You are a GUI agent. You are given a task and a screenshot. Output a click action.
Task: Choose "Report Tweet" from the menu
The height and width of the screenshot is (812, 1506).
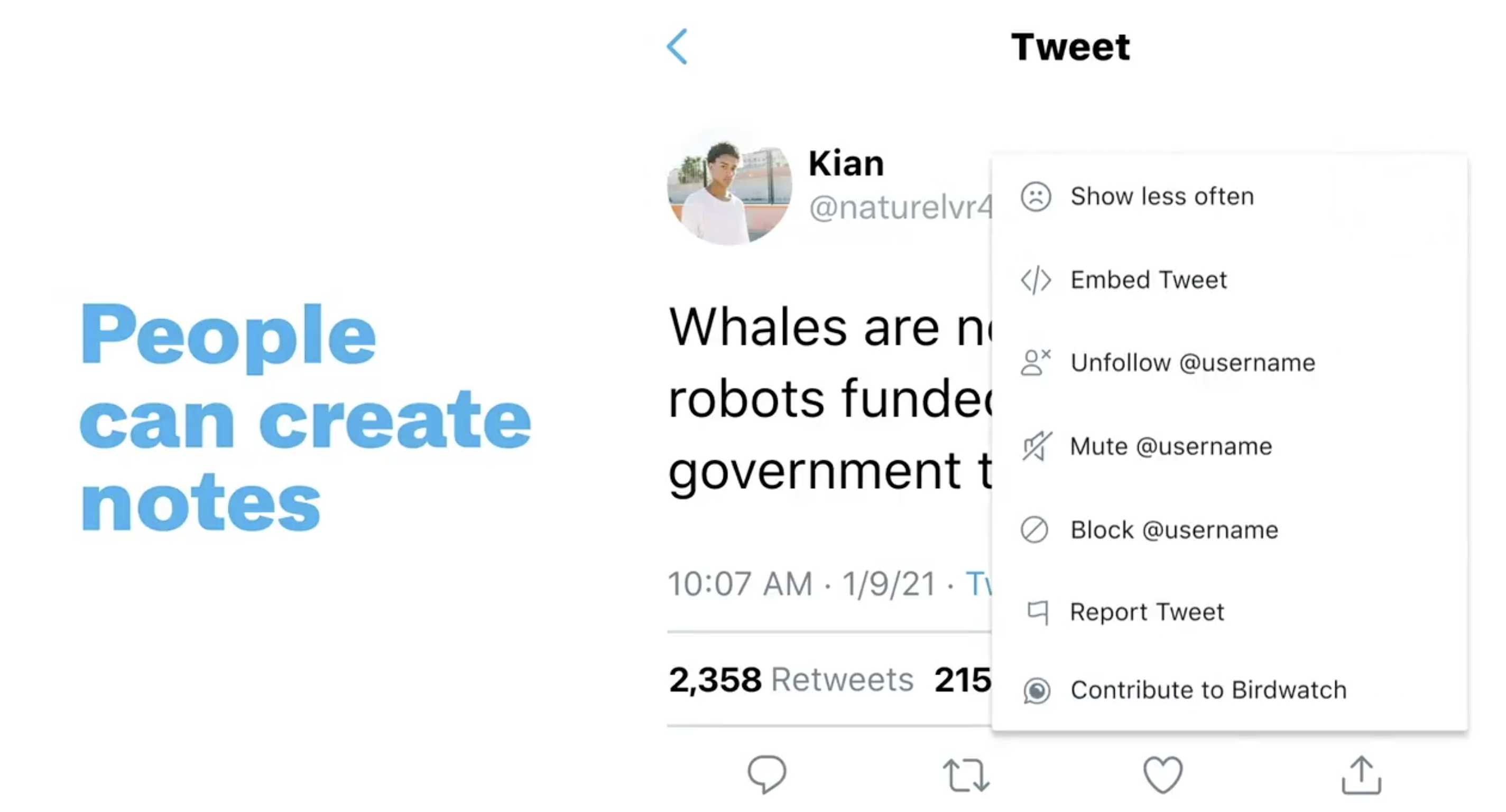(x=1147, y=612)
